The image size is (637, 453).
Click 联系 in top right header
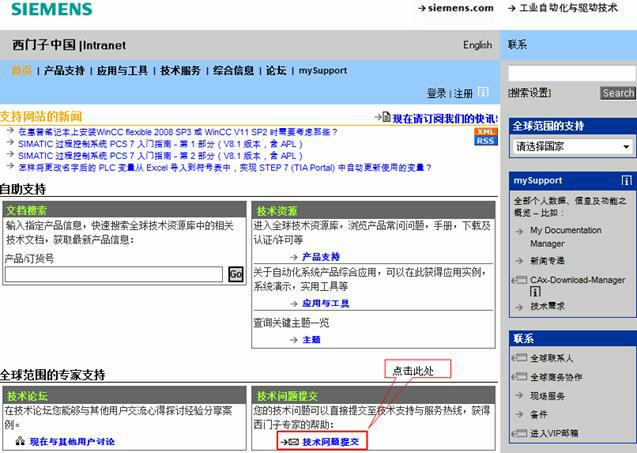pyautogui.click(x=517, y=45)
